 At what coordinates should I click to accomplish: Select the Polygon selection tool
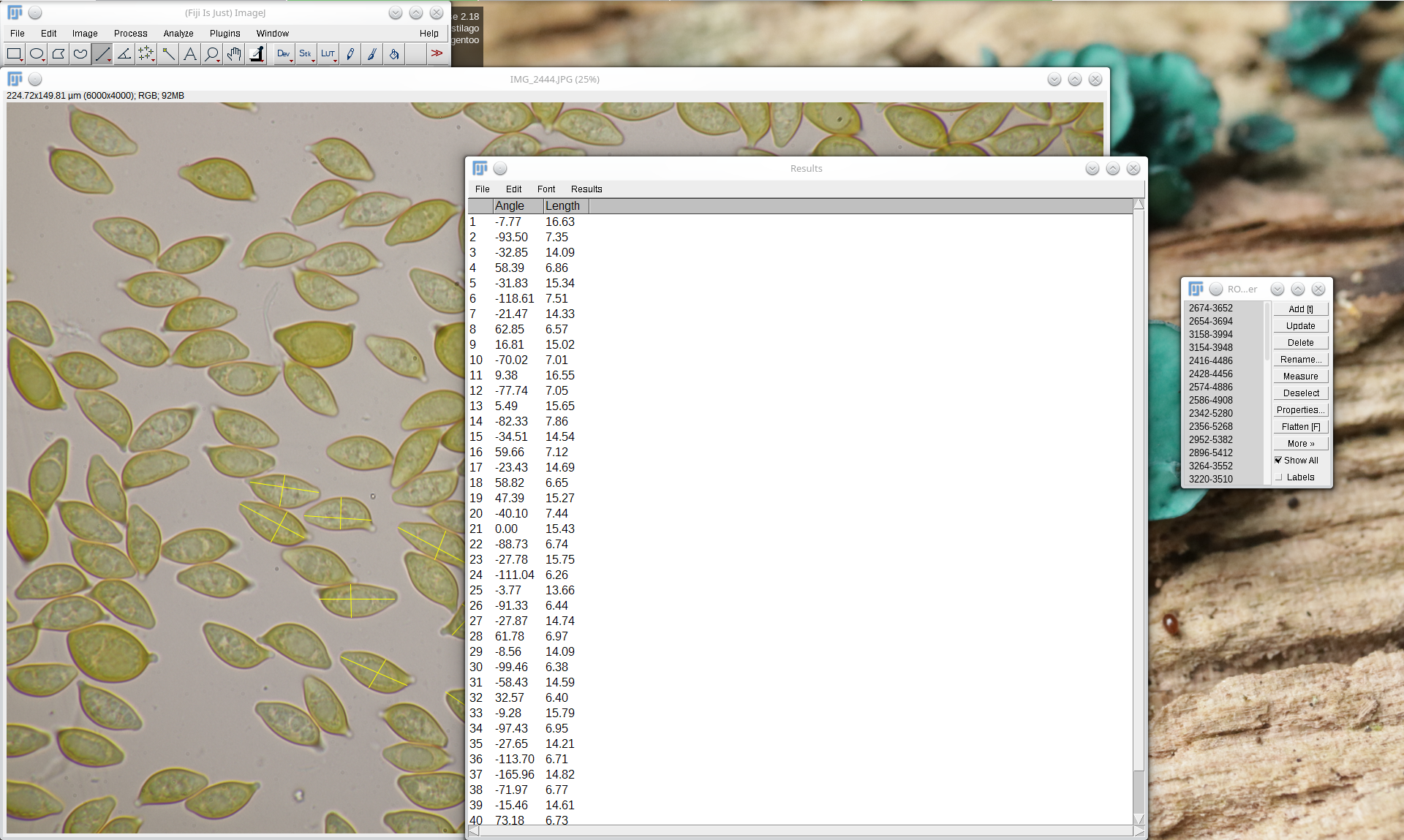coord(58,53)
